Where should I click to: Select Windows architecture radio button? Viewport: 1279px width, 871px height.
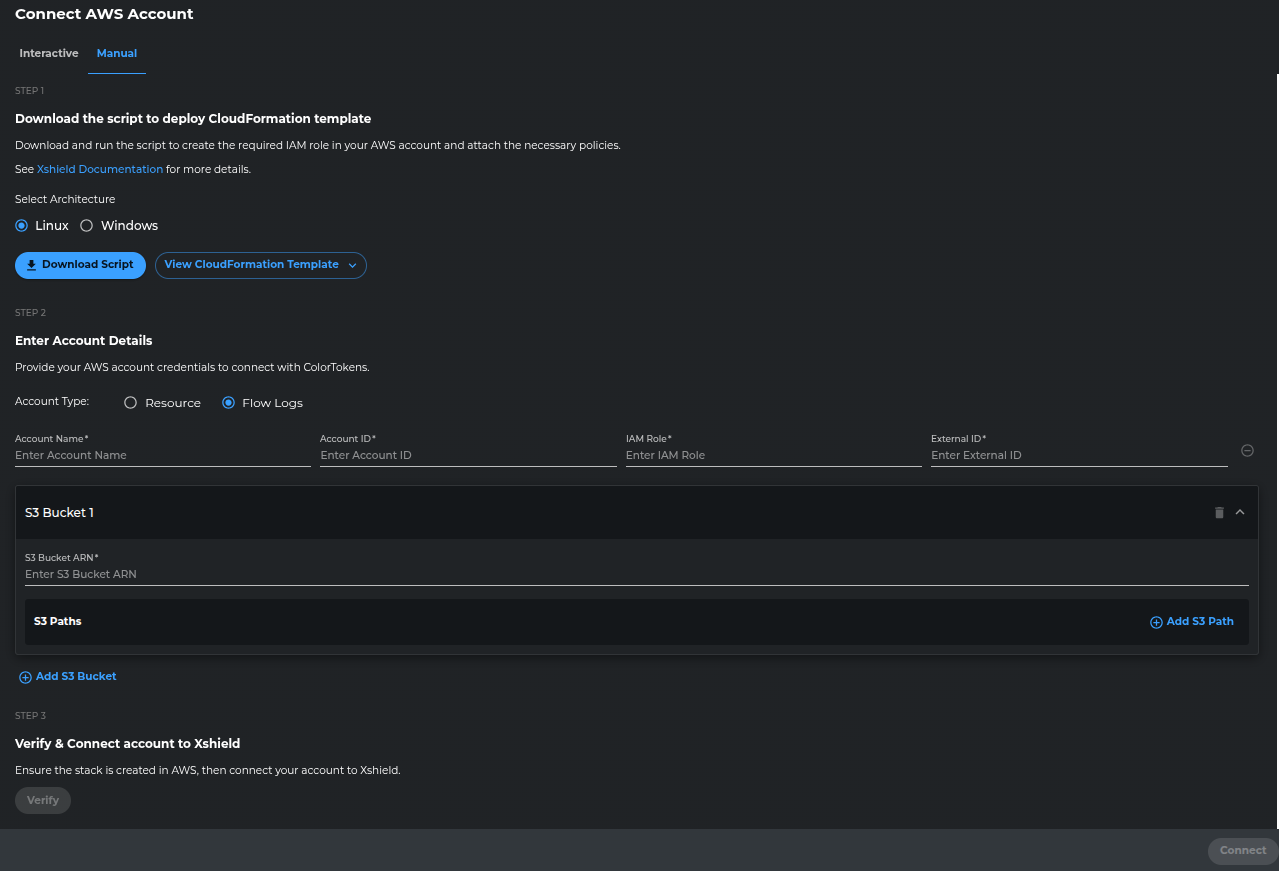point(87,226)
